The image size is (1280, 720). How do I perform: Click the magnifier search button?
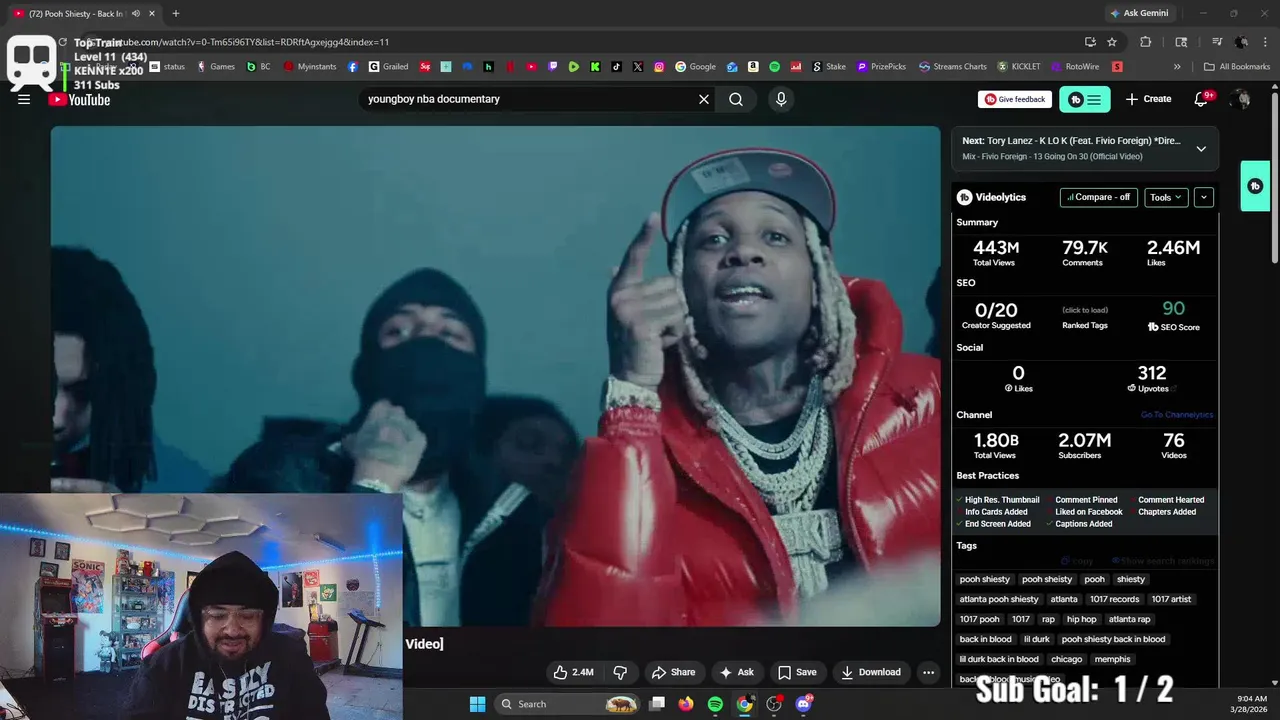[x=736, y=99]
